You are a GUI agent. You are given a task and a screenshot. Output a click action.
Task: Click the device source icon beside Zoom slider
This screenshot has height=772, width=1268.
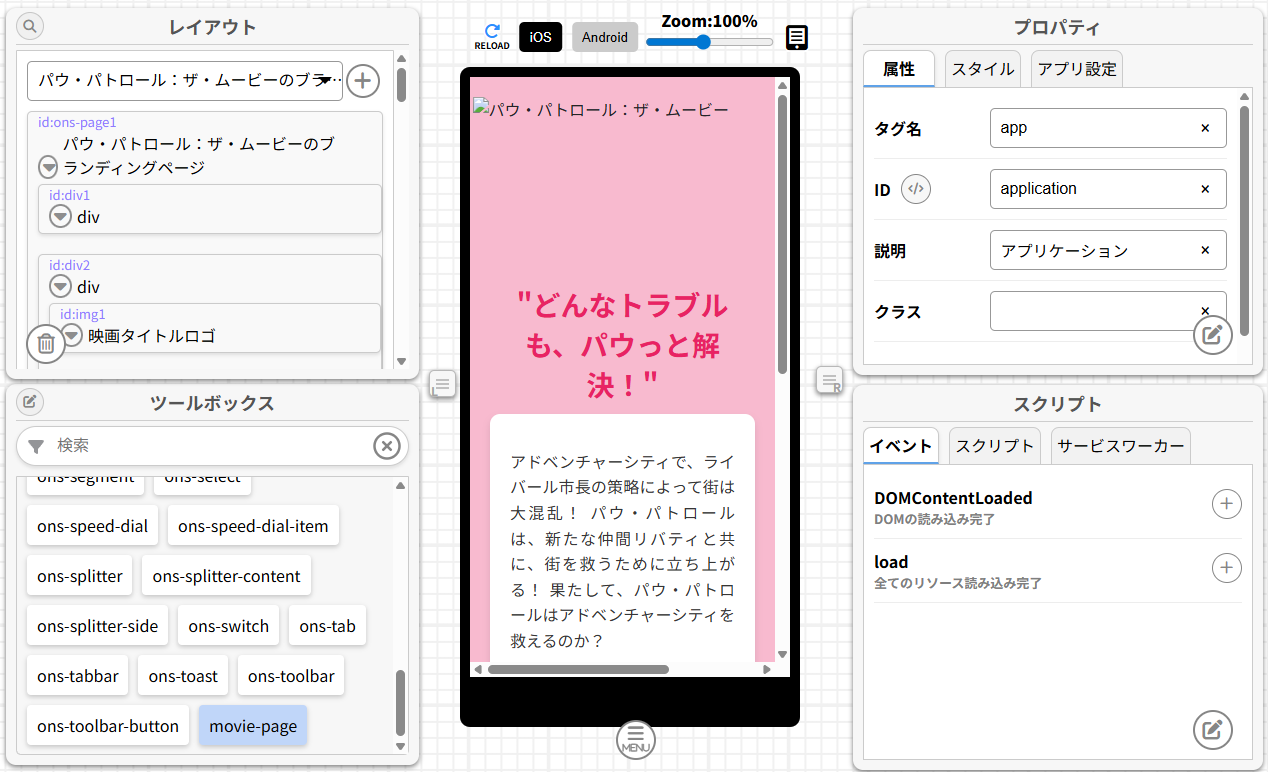click(796, 37)
